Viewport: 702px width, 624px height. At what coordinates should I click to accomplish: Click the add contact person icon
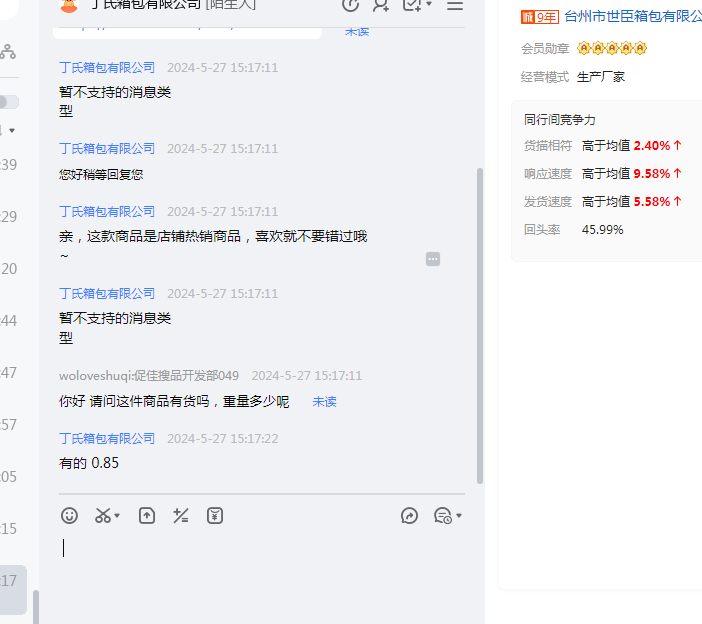tap(381, 5)
